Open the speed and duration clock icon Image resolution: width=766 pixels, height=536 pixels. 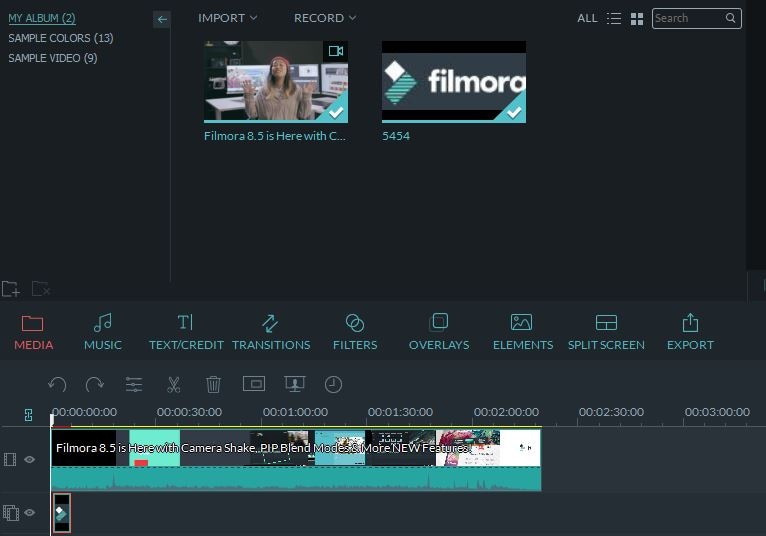pyautogui.click(x=333, y=385)
